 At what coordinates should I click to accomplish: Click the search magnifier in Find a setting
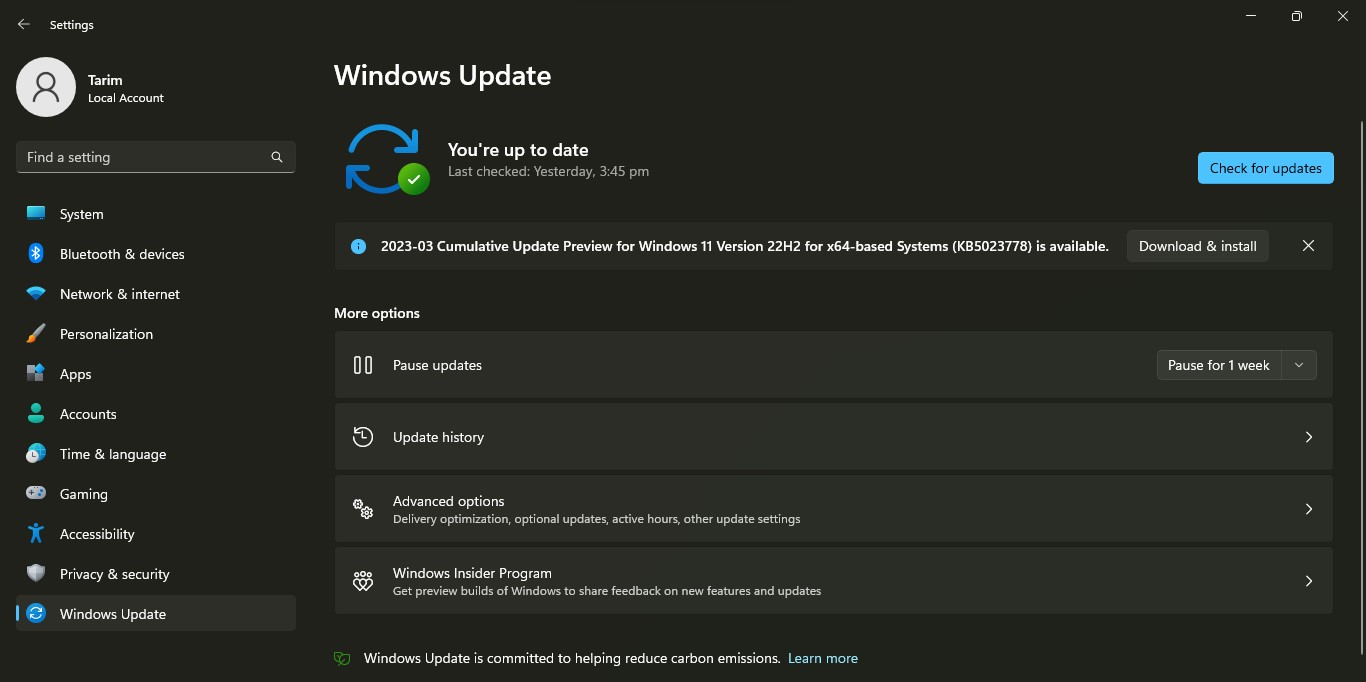[276, 157]
